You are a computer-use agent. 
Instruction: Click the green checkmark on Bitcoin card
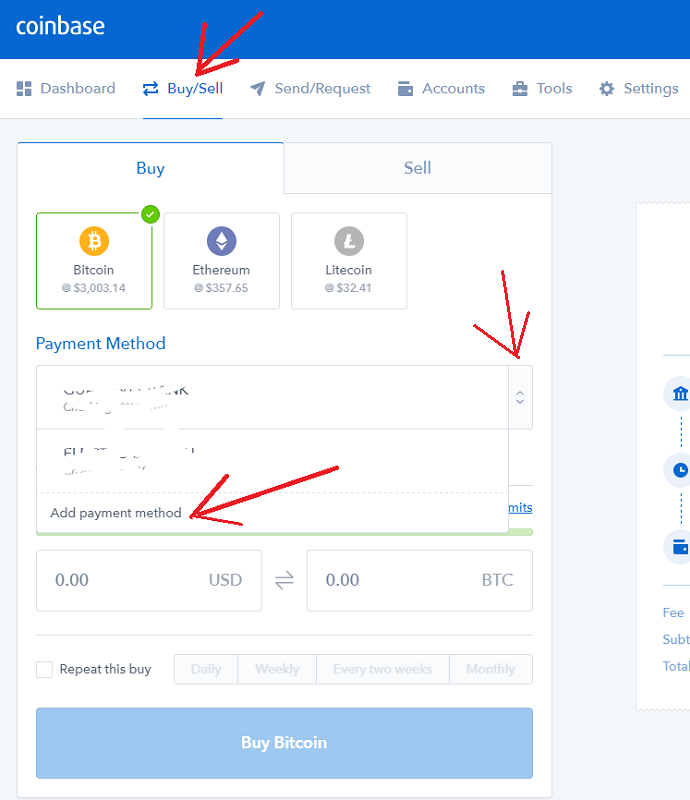151,215
